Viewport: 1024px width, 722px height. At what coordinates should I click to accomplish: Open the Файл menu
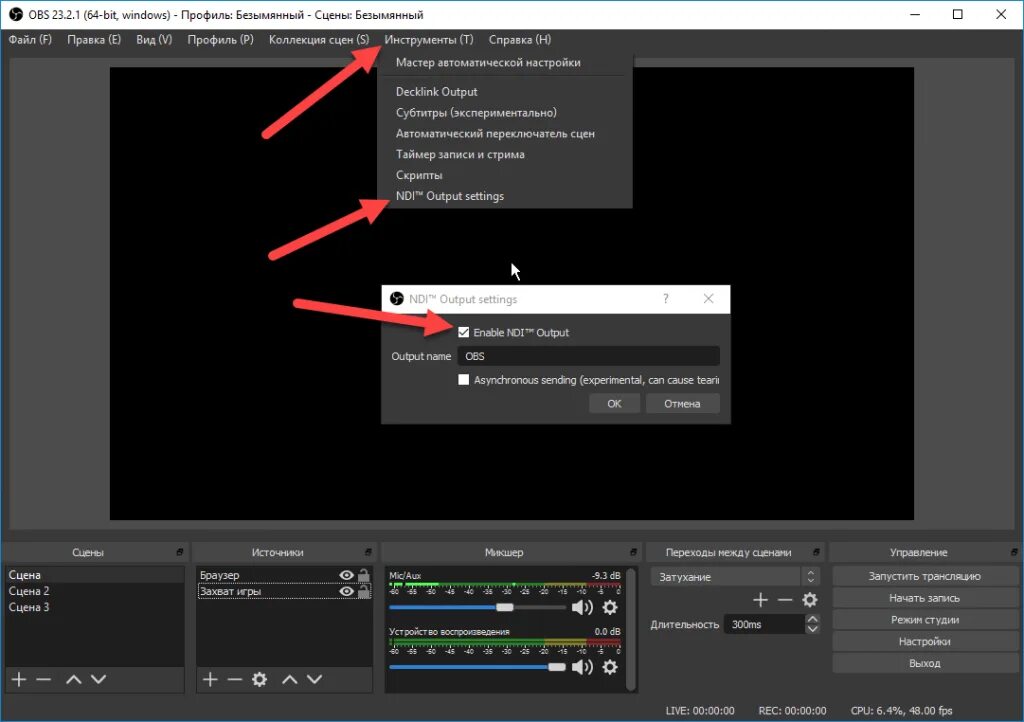[30, 40]
